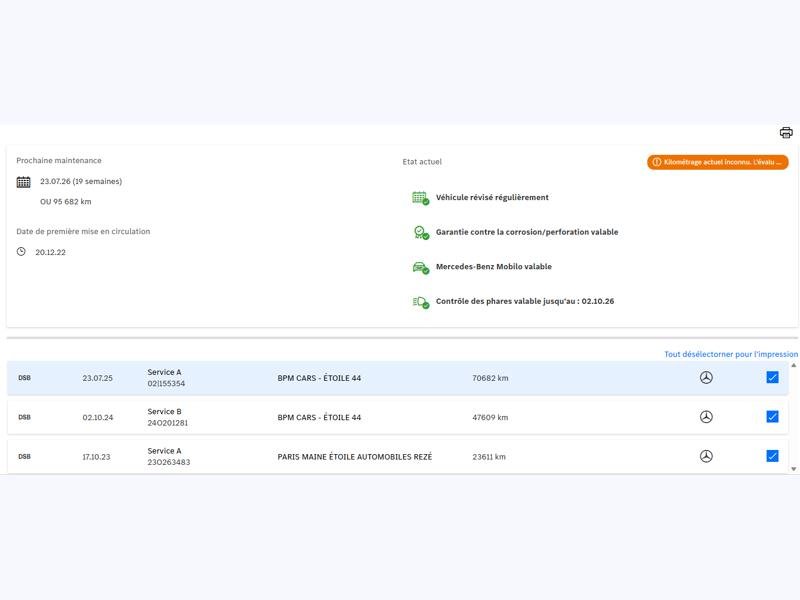Image resolution: width=800 pixels, height=600 pixels.
Task: Click the corrosion warranty status icon
Action: point(420,232)
